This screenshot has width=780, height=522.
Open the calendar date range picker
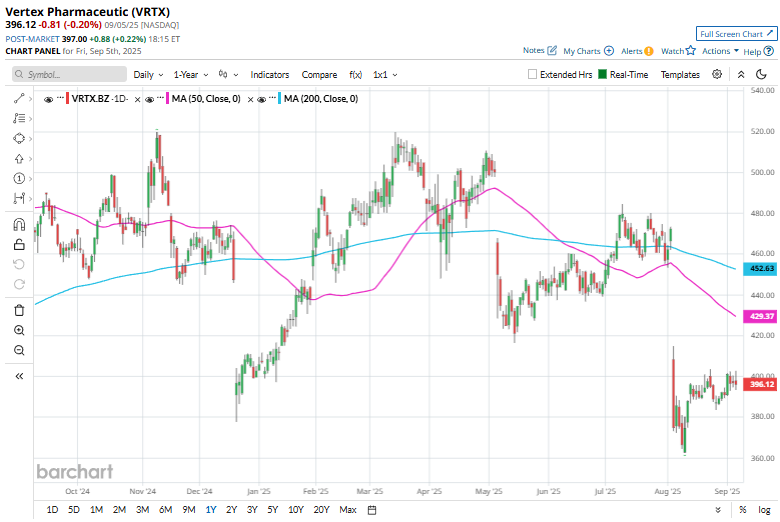click(x=372, y=510)
